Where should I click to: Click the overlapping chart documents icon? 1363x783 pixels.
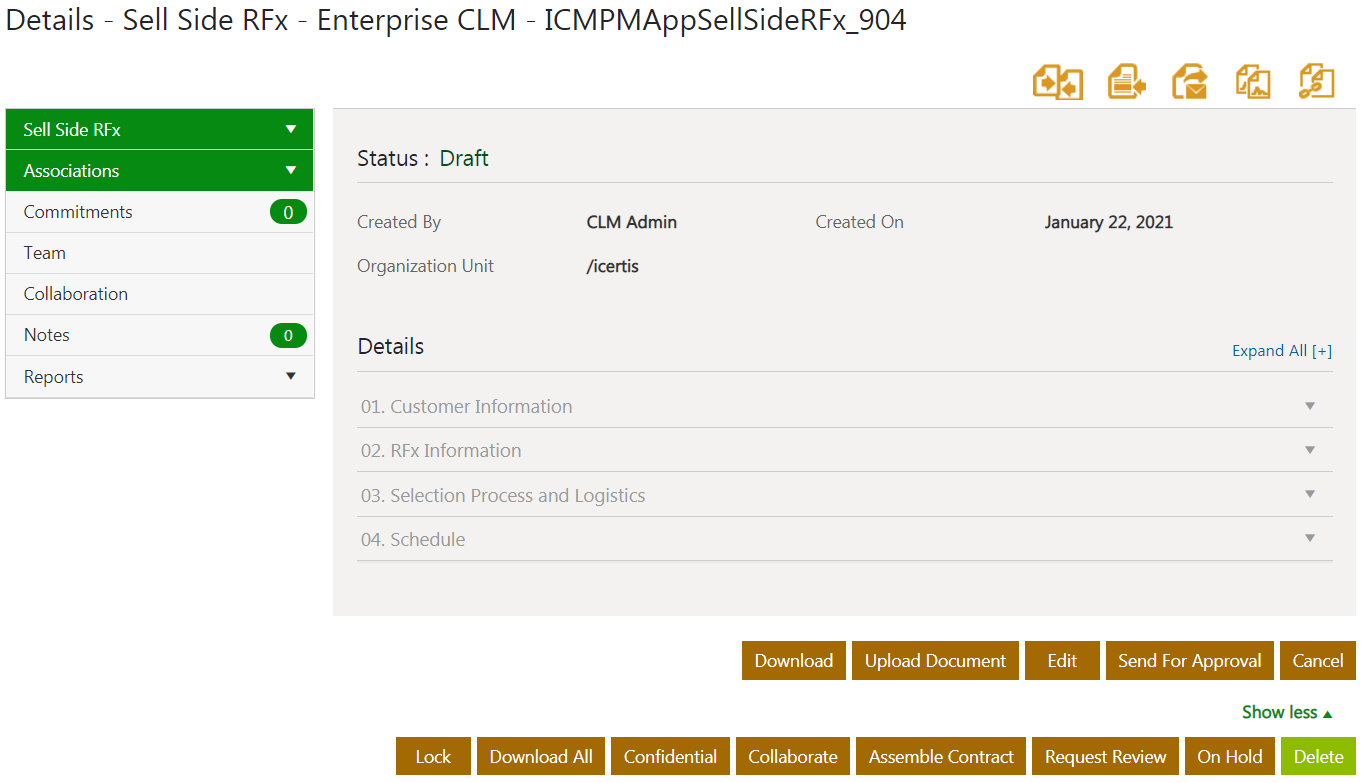1253,82
